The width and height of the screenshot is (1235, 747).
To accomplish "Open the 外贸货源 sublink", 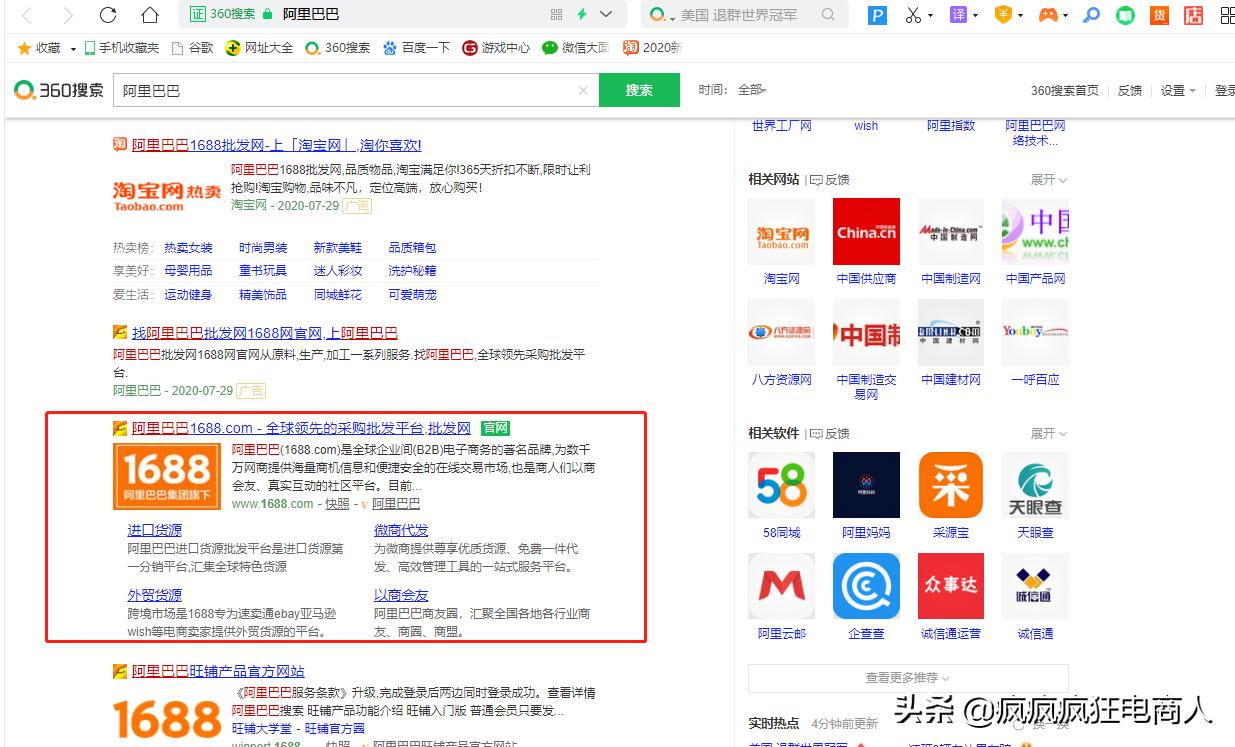I will tap(155, 595).
